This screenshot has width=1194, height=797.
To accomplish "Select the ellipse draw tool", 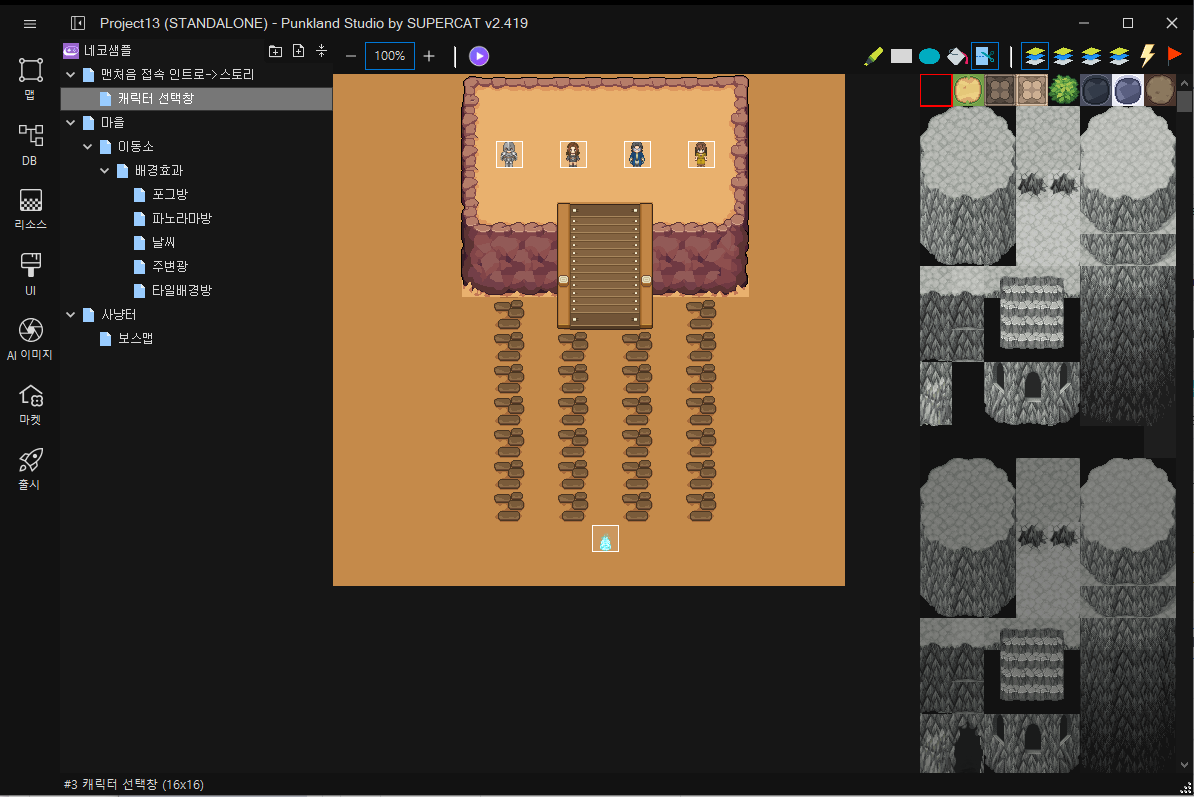I will pyautogui.click(x=929, y=56).
